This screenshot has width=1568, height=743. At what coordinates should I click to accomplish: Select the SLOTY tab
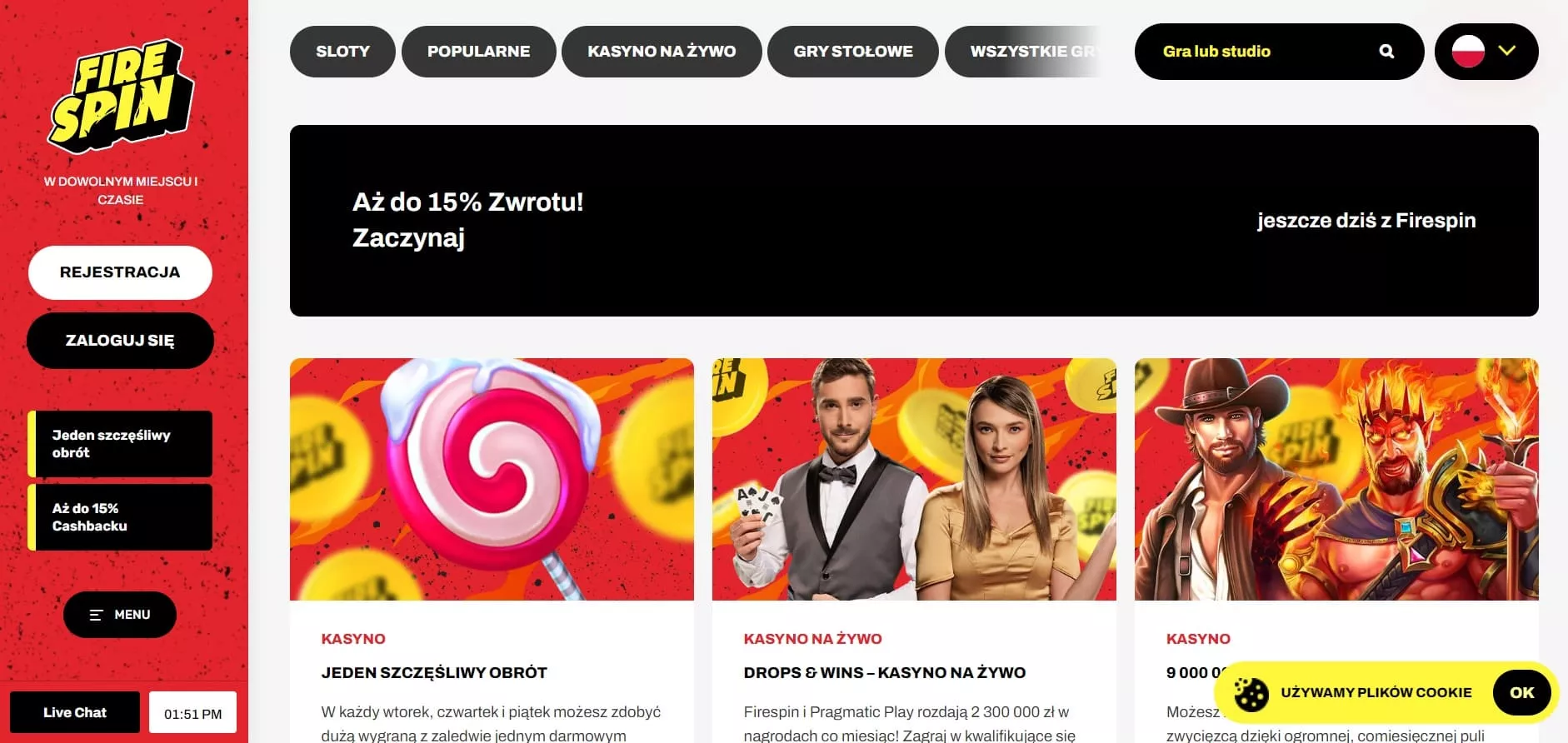click(x=342, y=52)
